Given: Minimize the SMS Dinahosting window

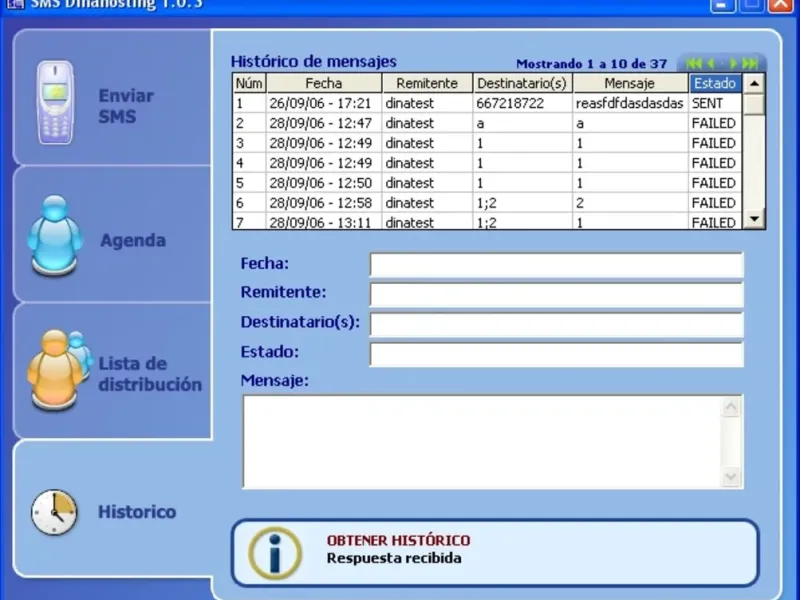Looking at the screenshot, I should coord(722,5).
